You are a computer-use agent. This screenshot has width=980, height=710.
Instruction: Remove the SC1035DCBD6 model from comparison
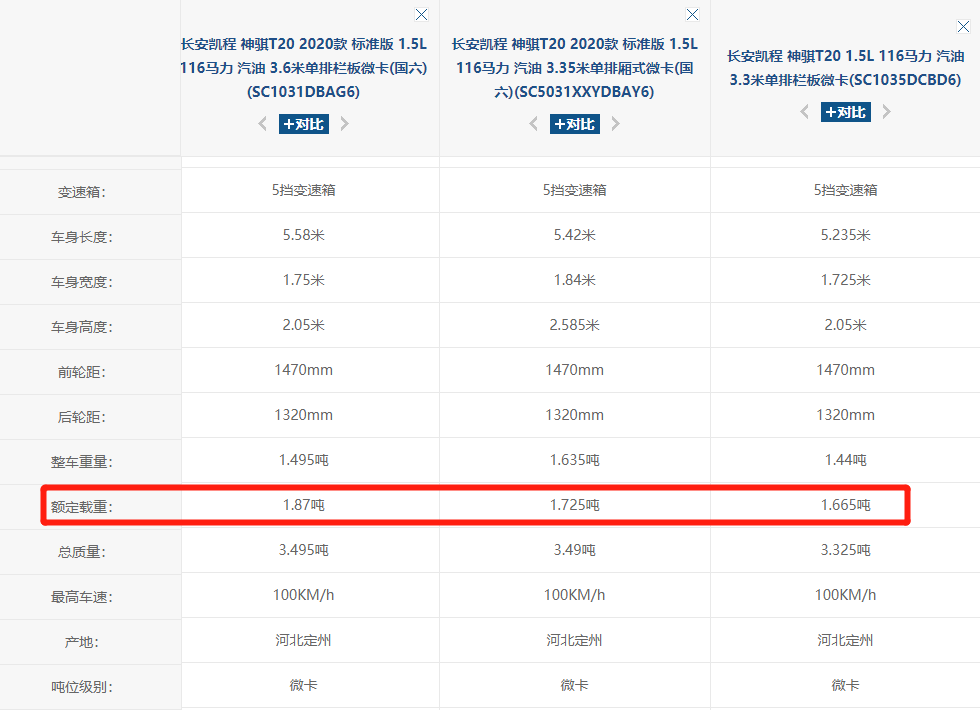point(963,26)
